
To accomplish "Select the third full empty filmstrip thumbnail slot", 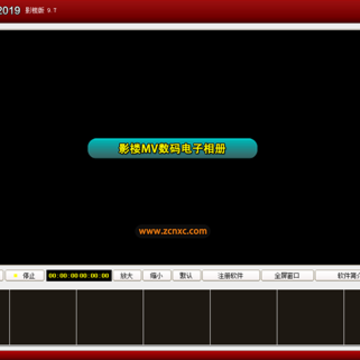I will pos(177,317).
